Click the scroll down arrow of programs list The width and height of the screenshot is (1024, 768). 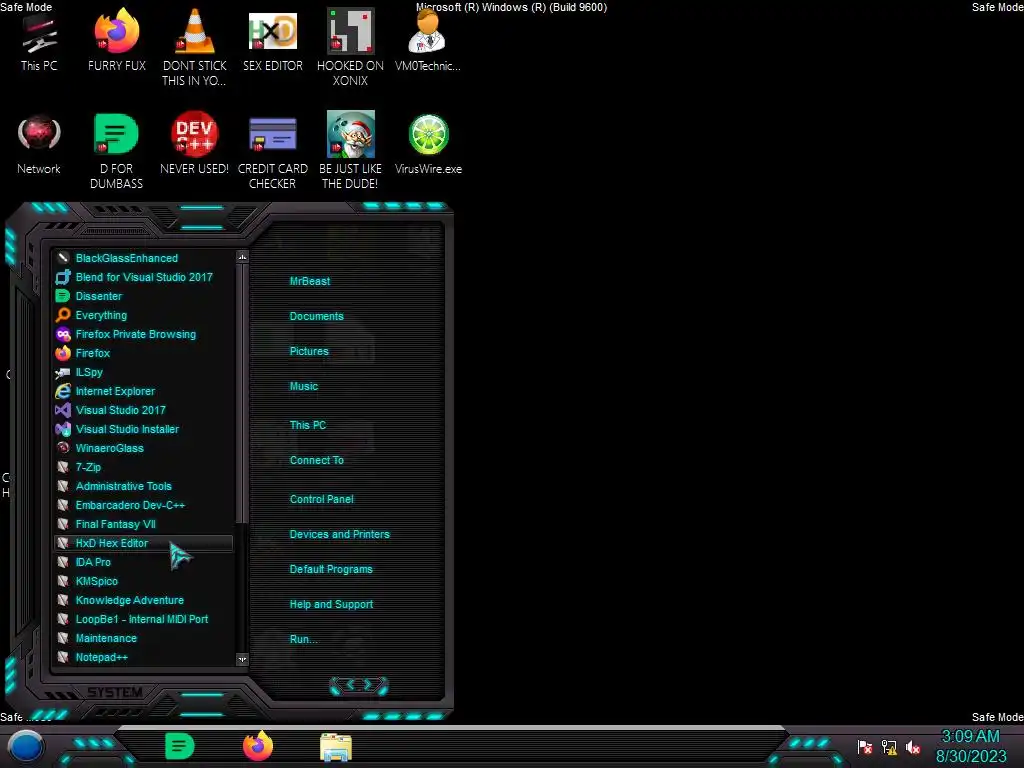pos(242,660)
